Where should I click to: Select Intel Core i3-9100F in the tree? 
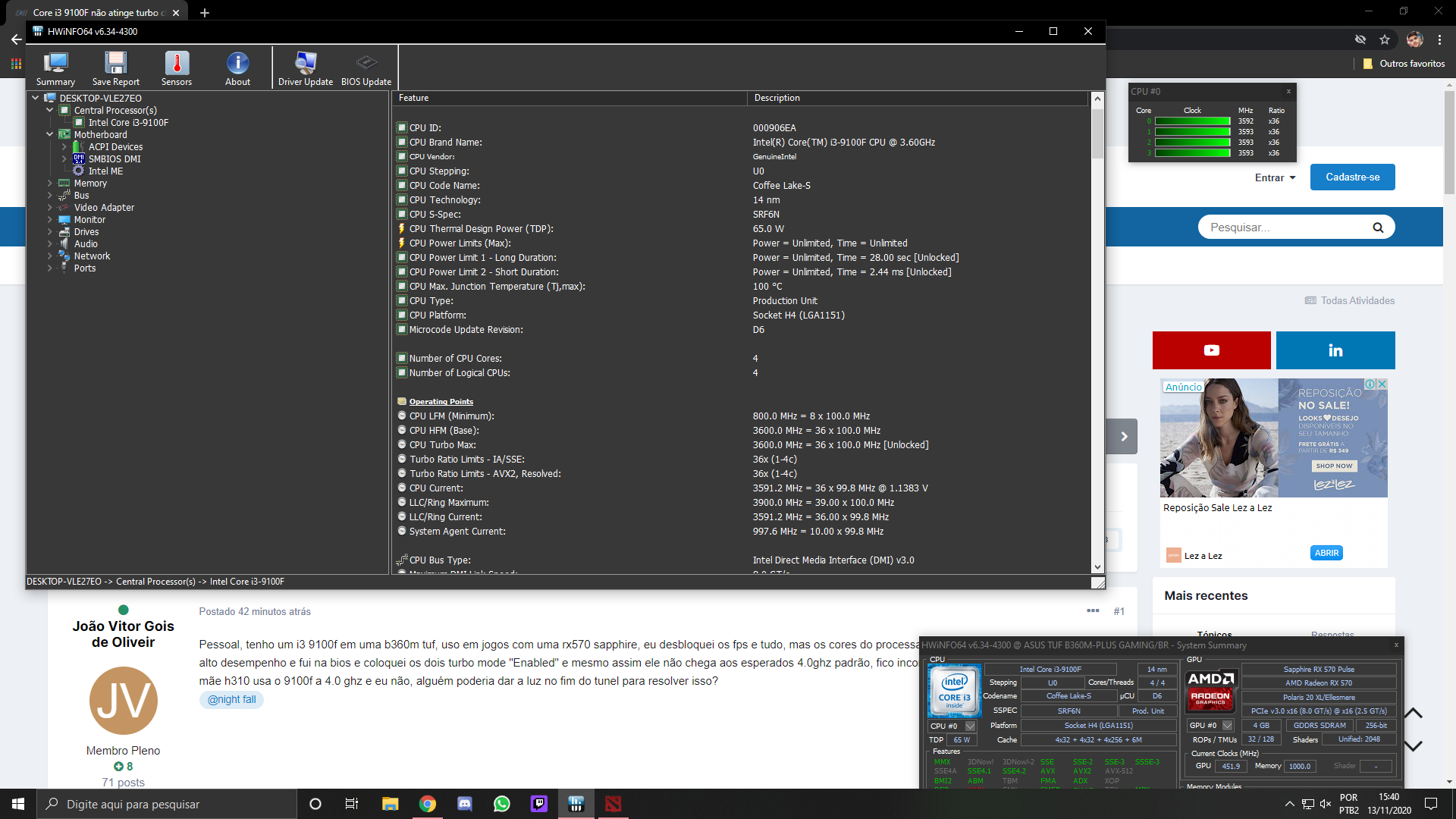128,123
